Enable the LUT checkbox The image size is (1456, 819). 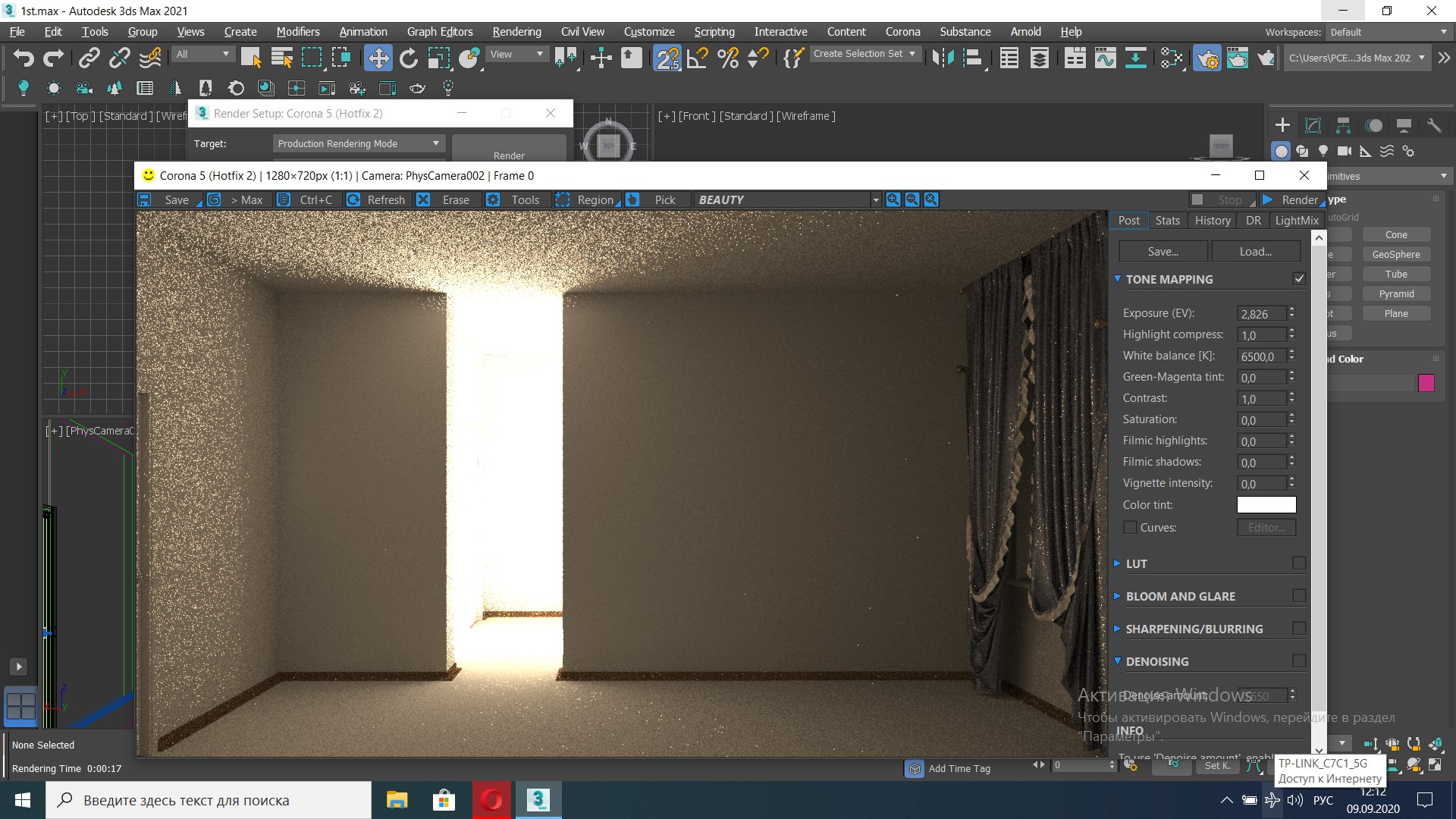click(1299, 563)
